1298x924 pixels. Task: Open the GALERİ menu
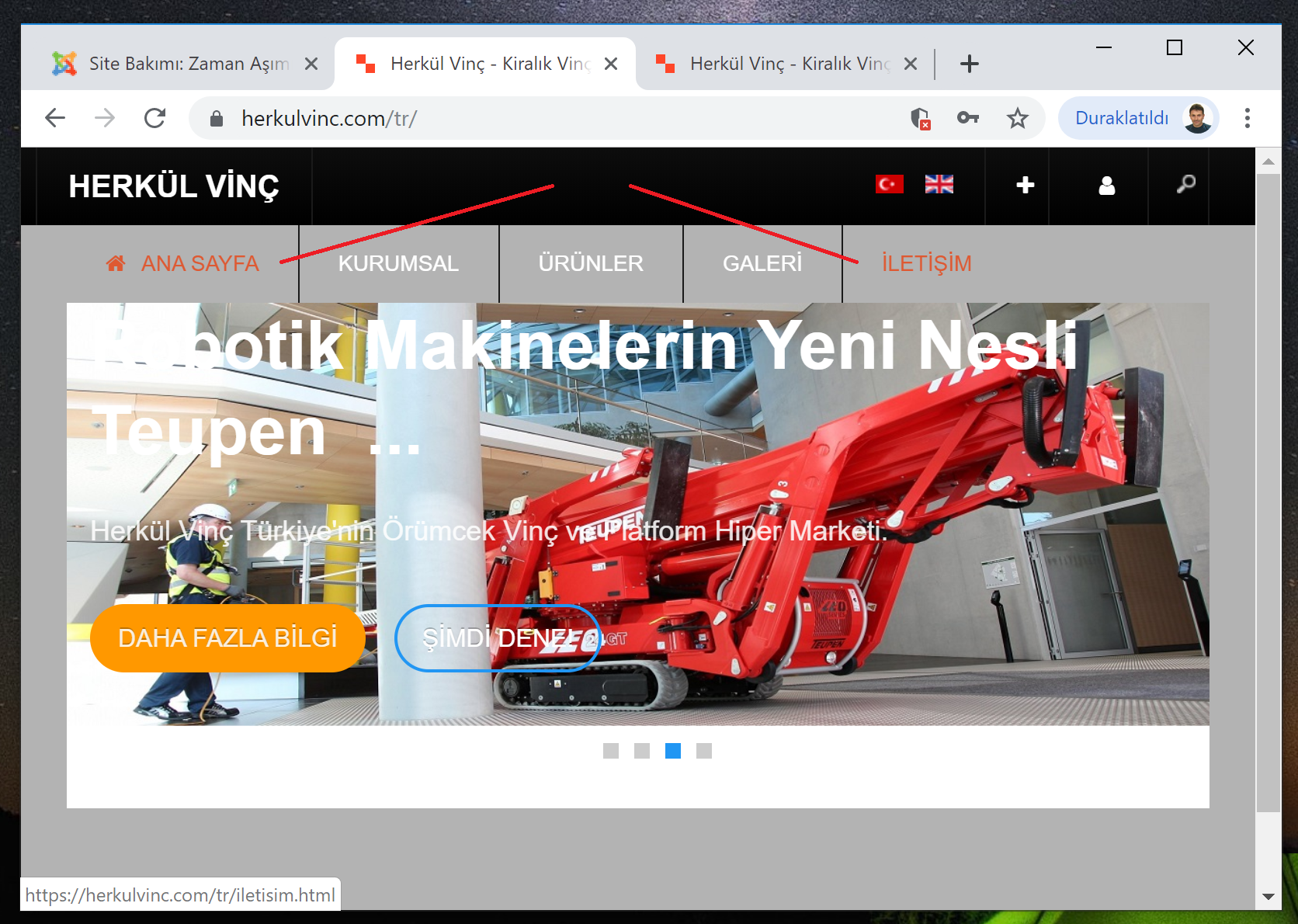762,263
